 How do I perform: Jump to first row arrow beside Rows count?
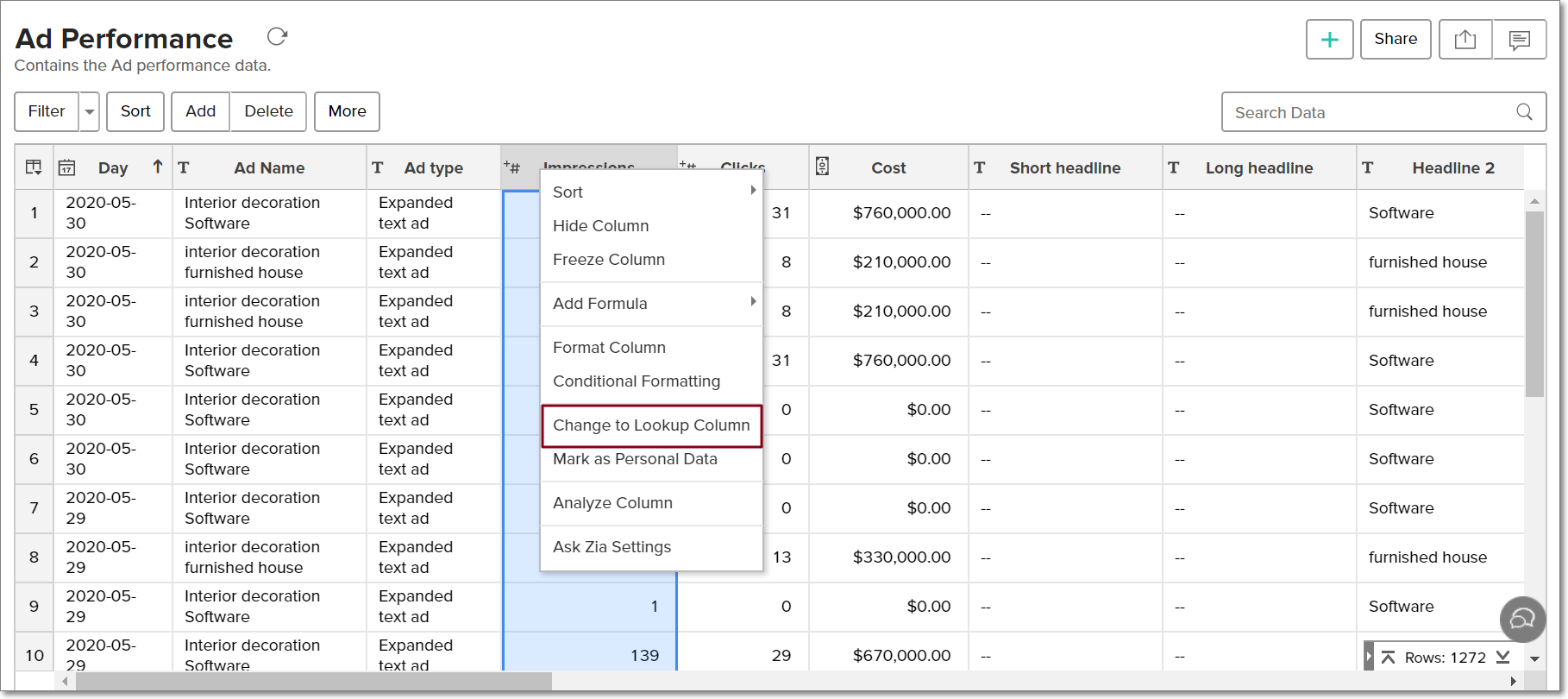point(1388,657)
